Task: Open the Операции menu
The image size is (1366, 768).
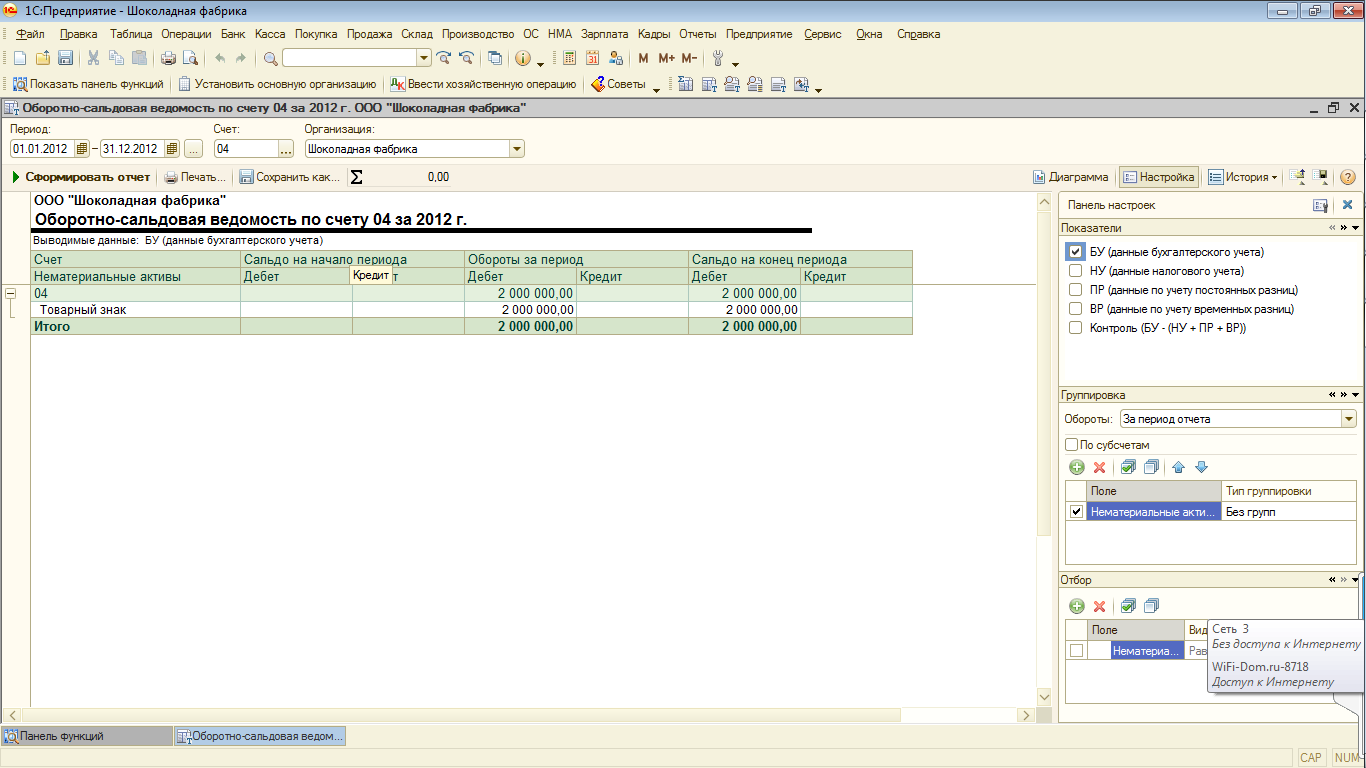Action: pos(186,34)
